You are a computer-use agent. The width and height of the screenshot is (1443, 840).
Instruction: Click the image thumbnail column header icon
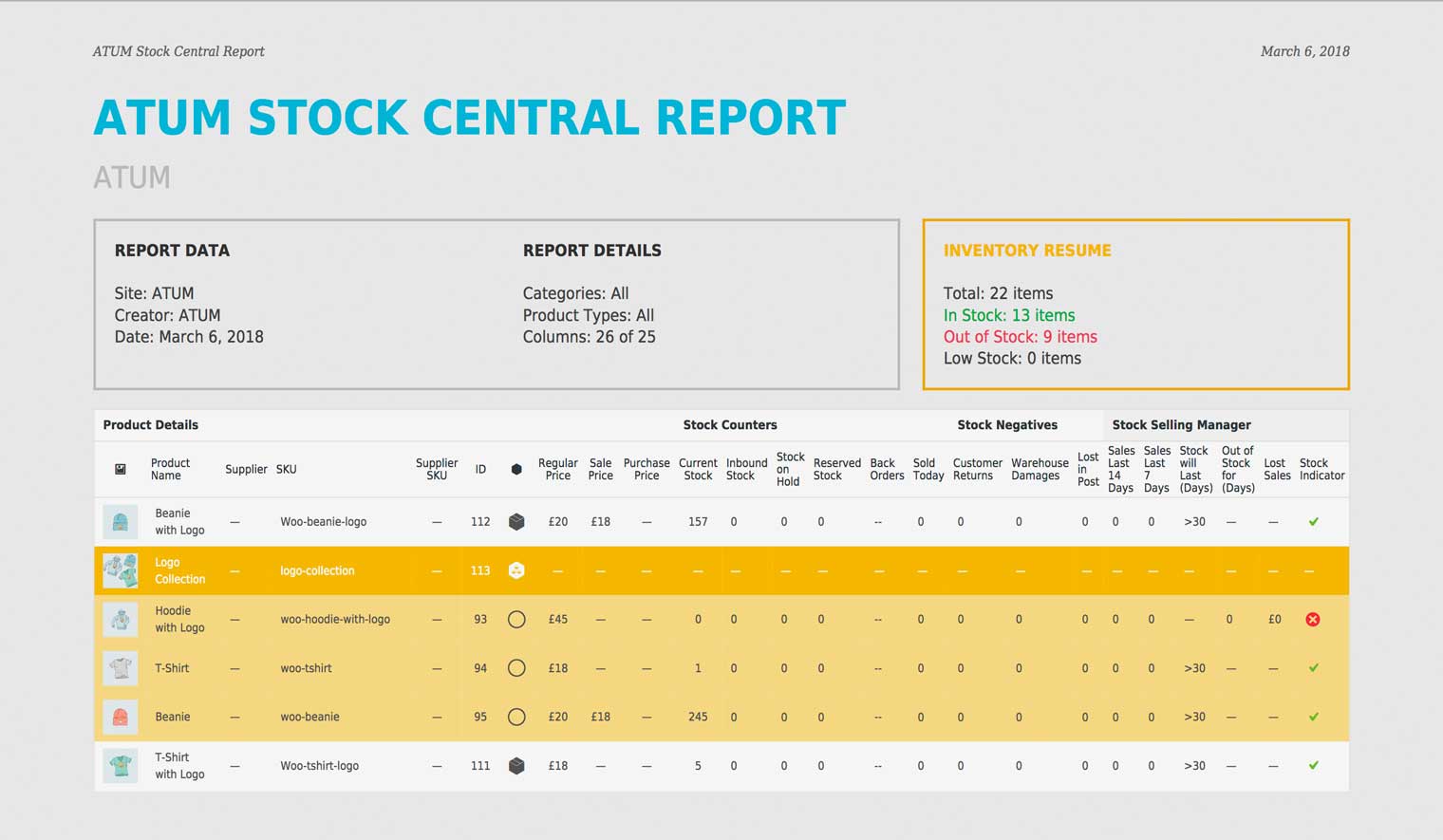(x=121, y=469)
